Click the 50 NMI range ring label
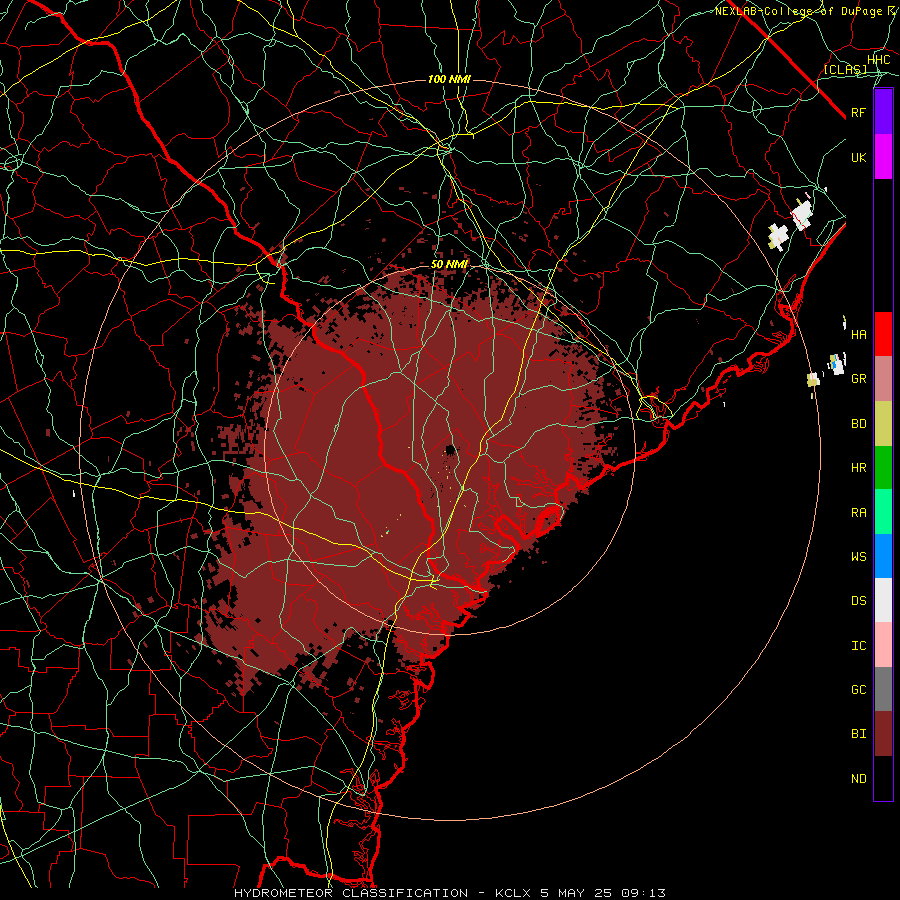 (449, 264)
